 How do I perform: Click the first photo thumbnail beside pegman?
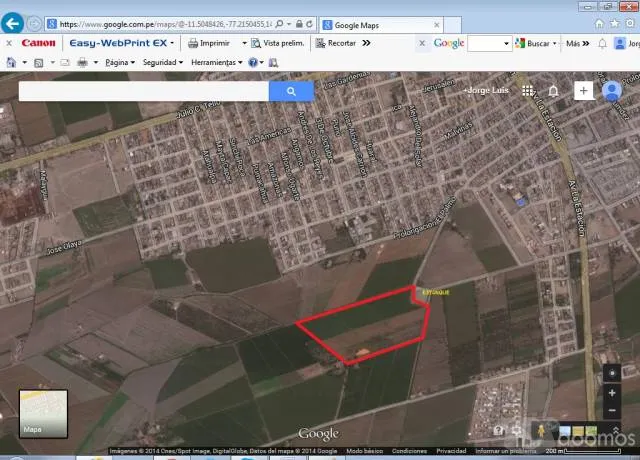[565, 431]
